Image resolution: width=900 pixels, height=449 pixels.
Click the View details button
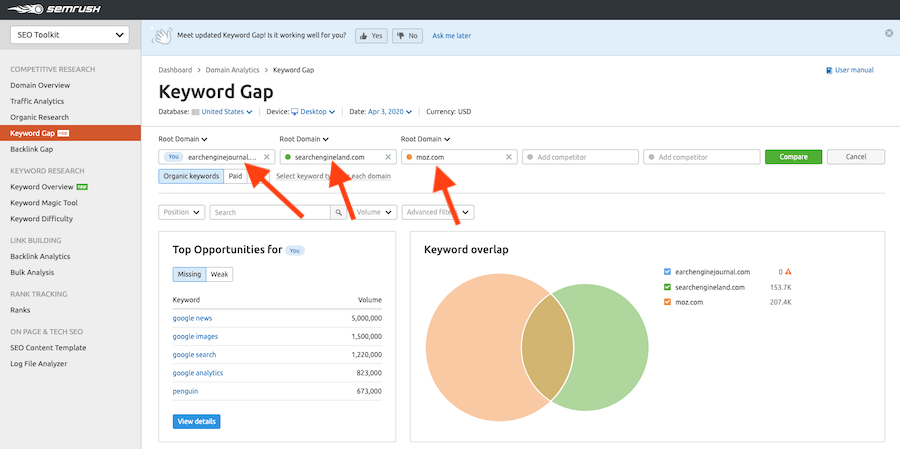pos(196,421)
